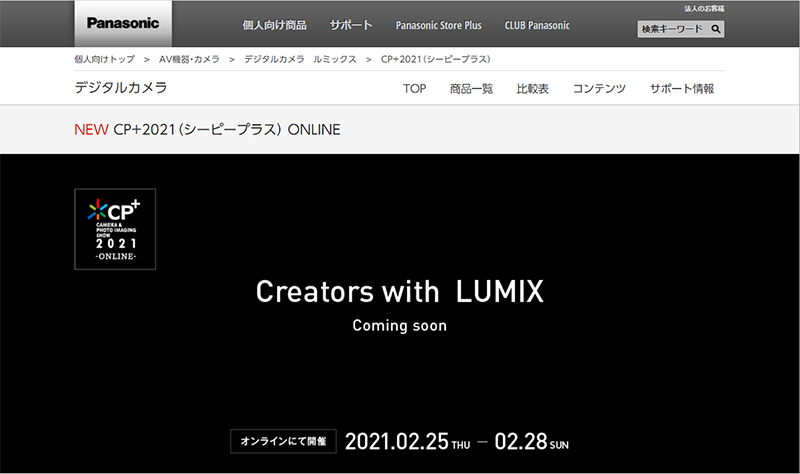Click the Panasonic logo

123,23
